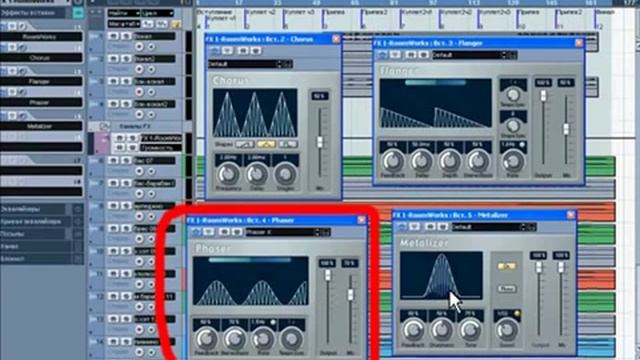Open RoomWorks insert slot selector

tap(41, 37)
